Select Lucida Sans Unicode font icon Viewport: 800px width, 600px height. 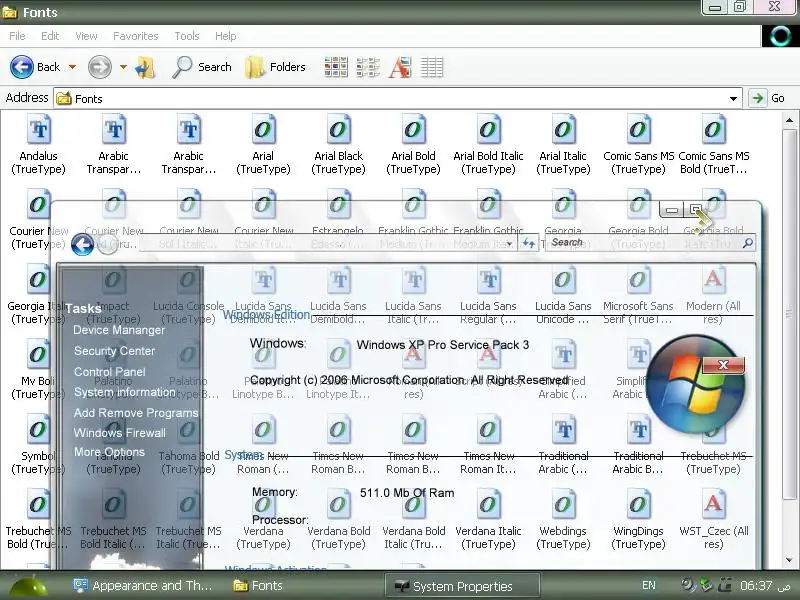[x=563, y=280]
